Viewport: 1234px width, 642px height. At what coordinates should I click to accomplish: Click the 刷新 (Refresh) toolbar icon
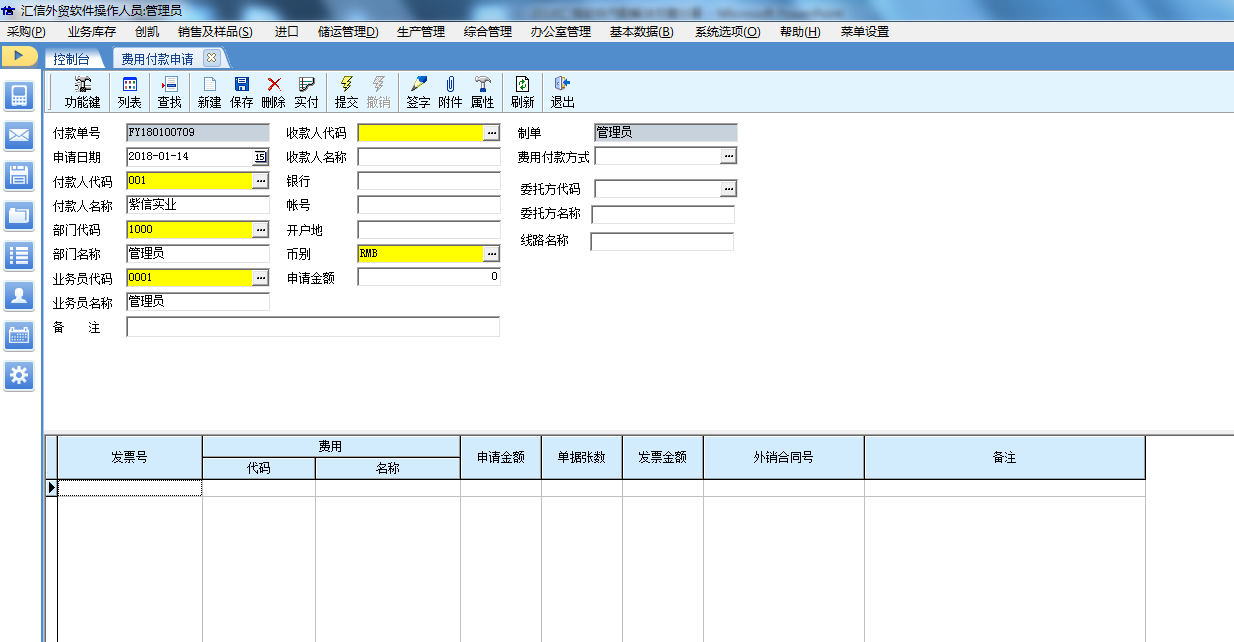(x=522, y=86)
